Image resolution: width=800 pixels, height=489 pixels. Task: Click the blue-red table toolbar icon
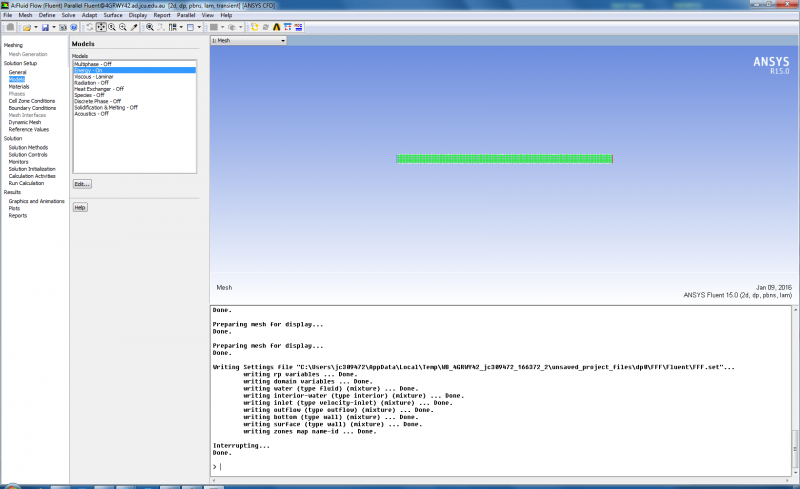coord(288,27)
